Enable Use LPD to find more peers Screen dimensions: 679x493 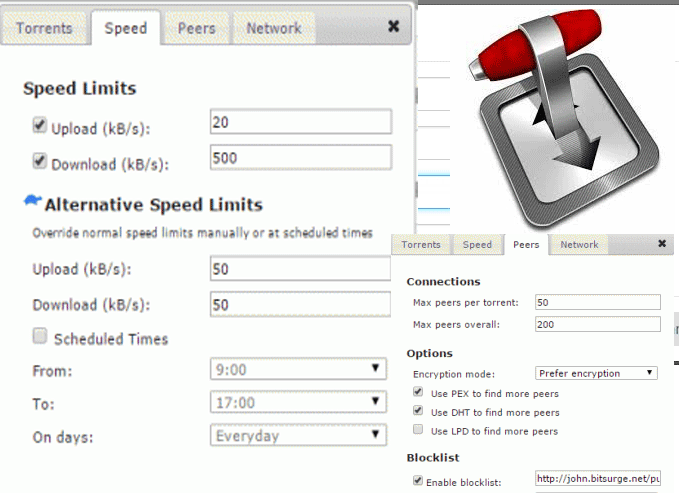tap(419, 430)
